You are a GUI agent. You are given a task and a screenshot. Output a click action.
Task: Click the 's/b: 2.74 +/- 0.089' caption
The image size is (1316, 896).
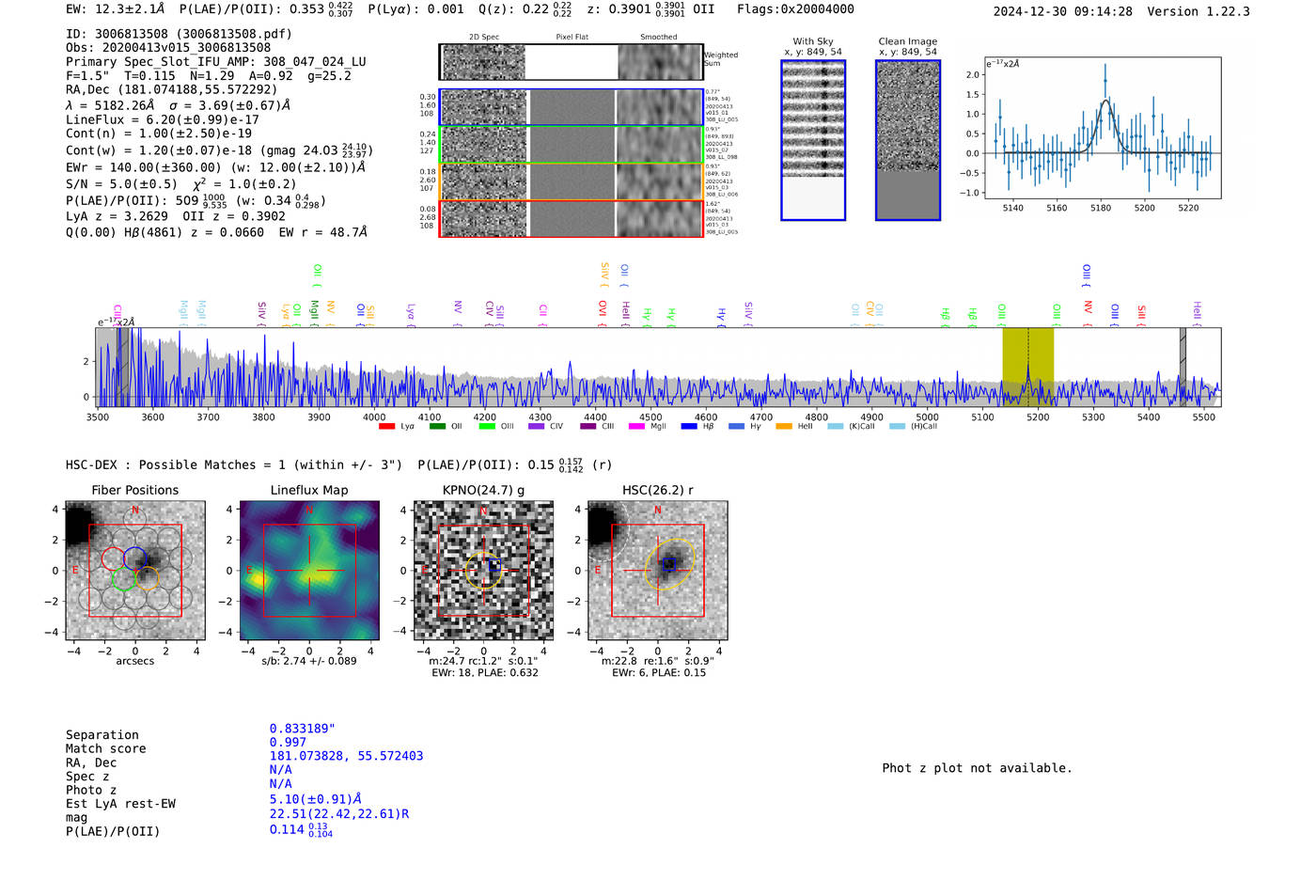coord(309,661)
